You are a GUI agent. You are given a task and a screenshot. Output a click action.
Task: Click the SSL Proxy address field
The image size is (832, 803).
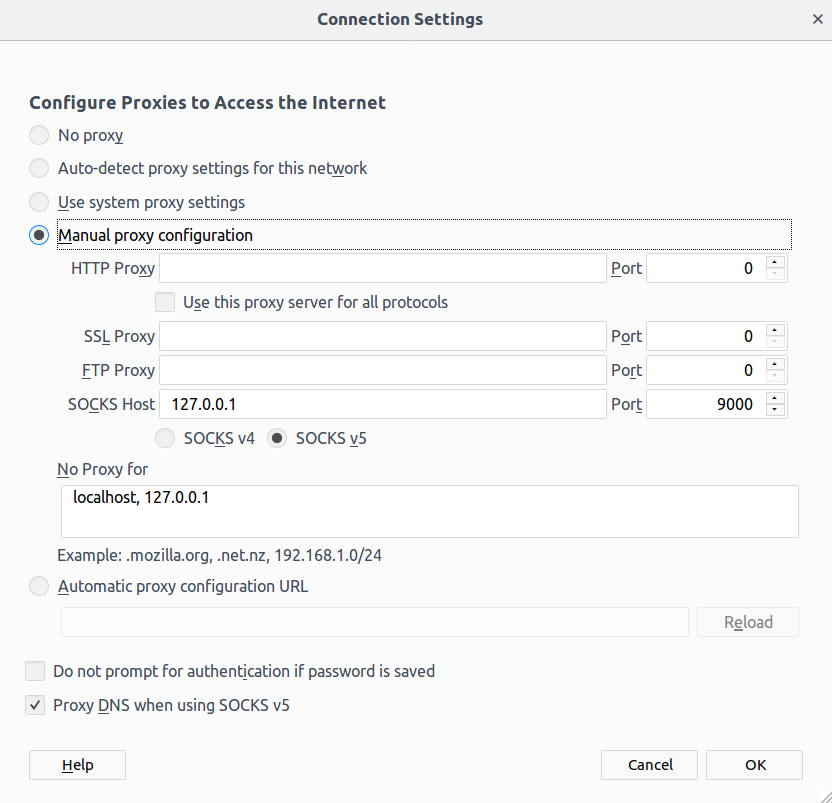pyautogui.click(x=382, y=336)
